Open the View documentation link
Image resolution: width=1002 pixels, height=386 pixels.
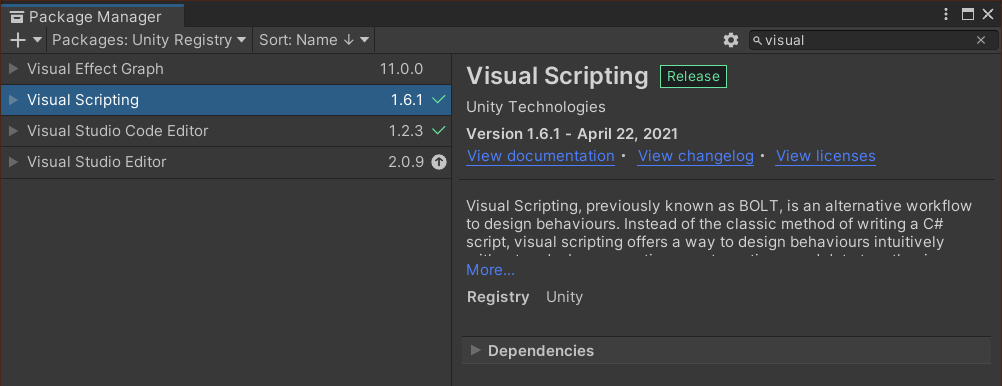pyautogui.click(x=541, y=156)
